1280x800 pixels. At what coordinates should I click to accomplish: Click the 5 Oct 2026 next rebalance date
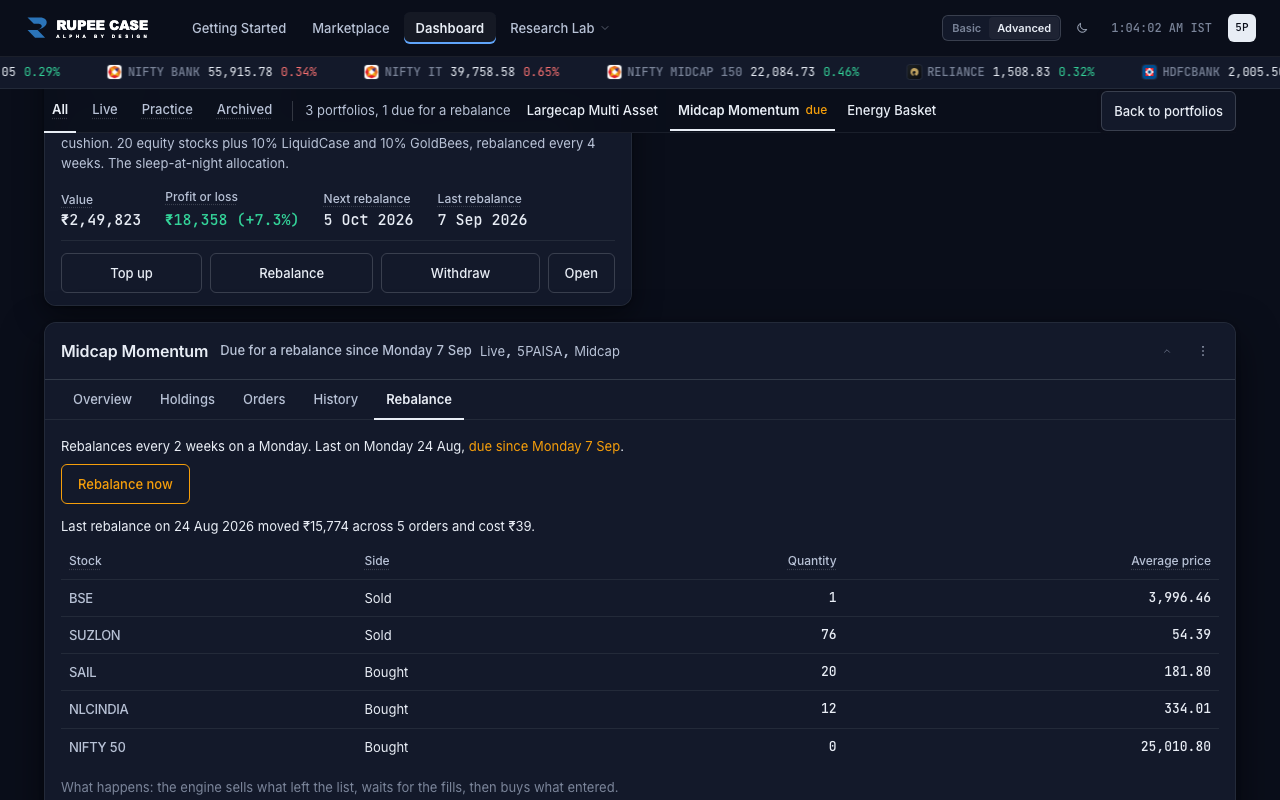368,220
